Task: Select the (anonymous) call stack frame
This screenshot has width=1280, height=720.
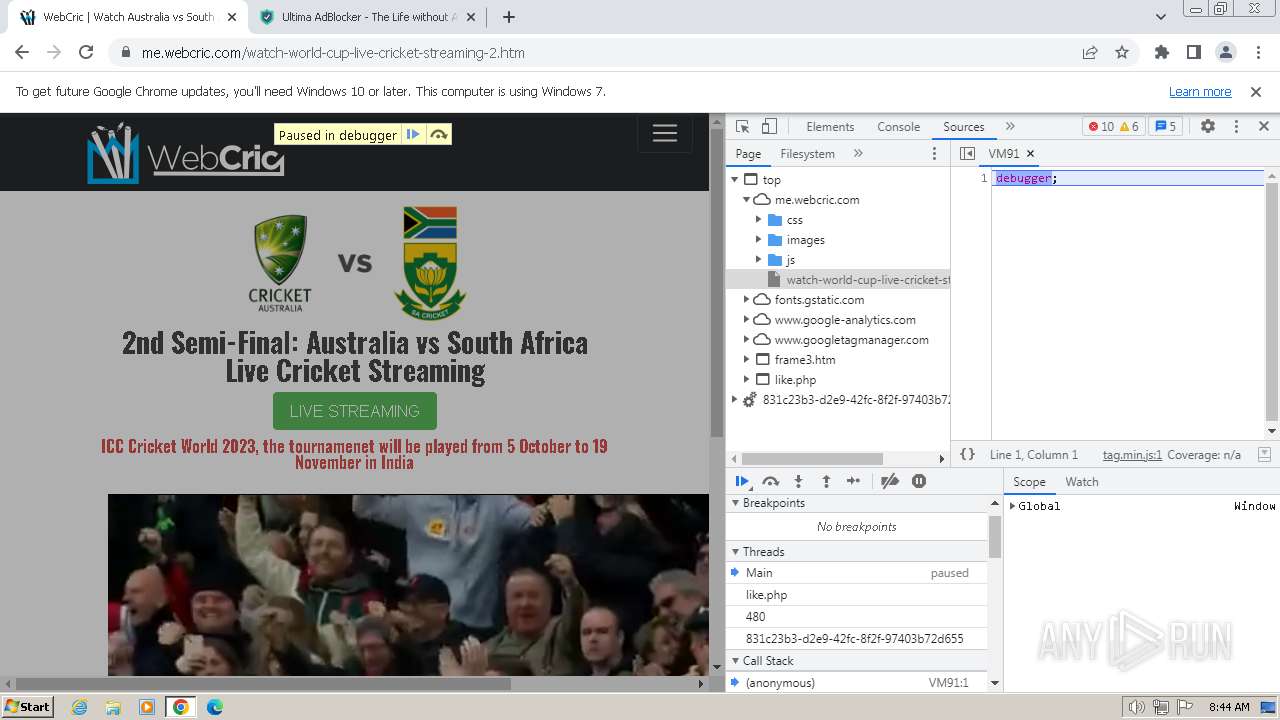Action: pyautogui.click(x=857, y=683)
